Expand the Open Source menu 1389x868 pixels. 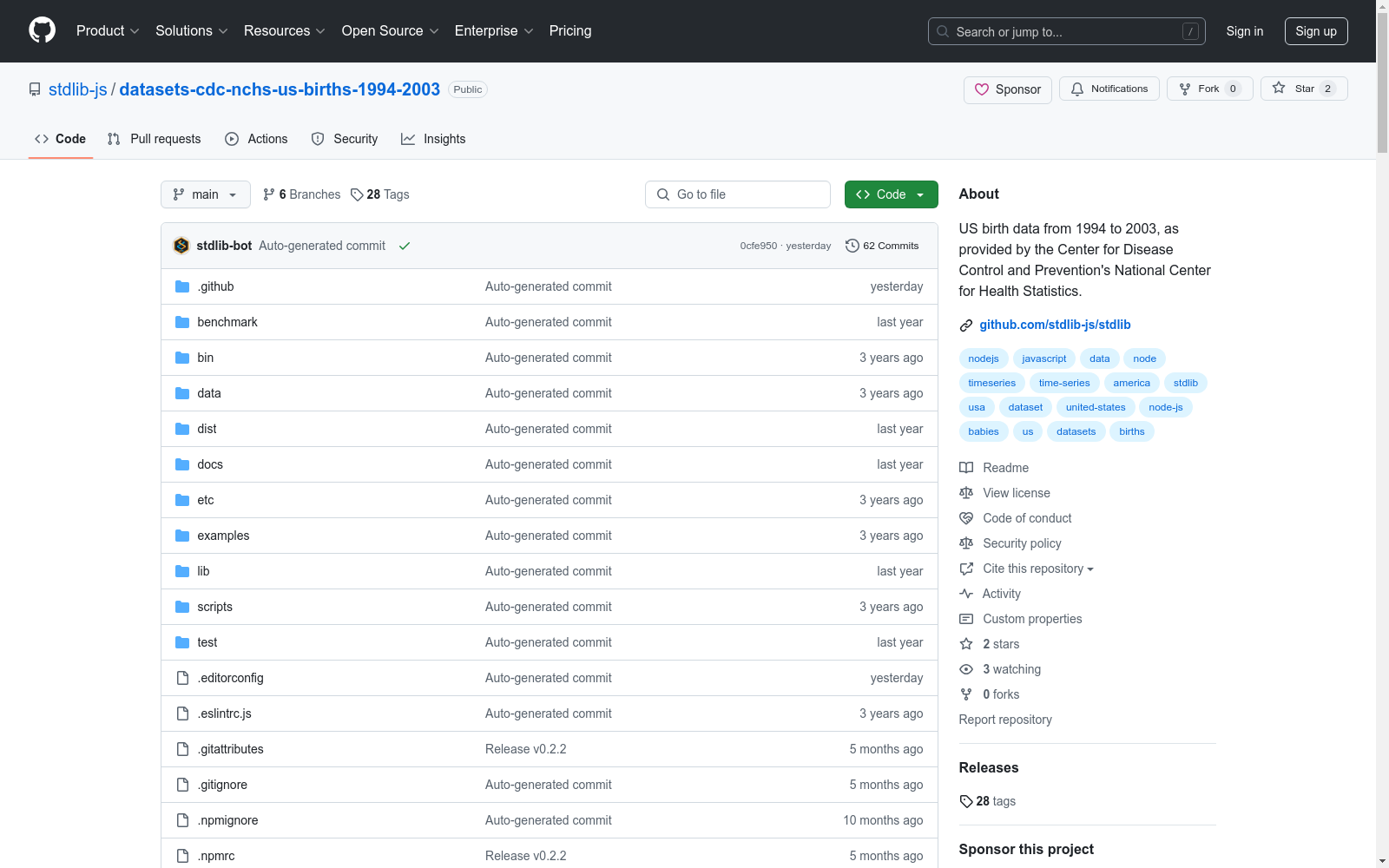click(x=390, y=30)
